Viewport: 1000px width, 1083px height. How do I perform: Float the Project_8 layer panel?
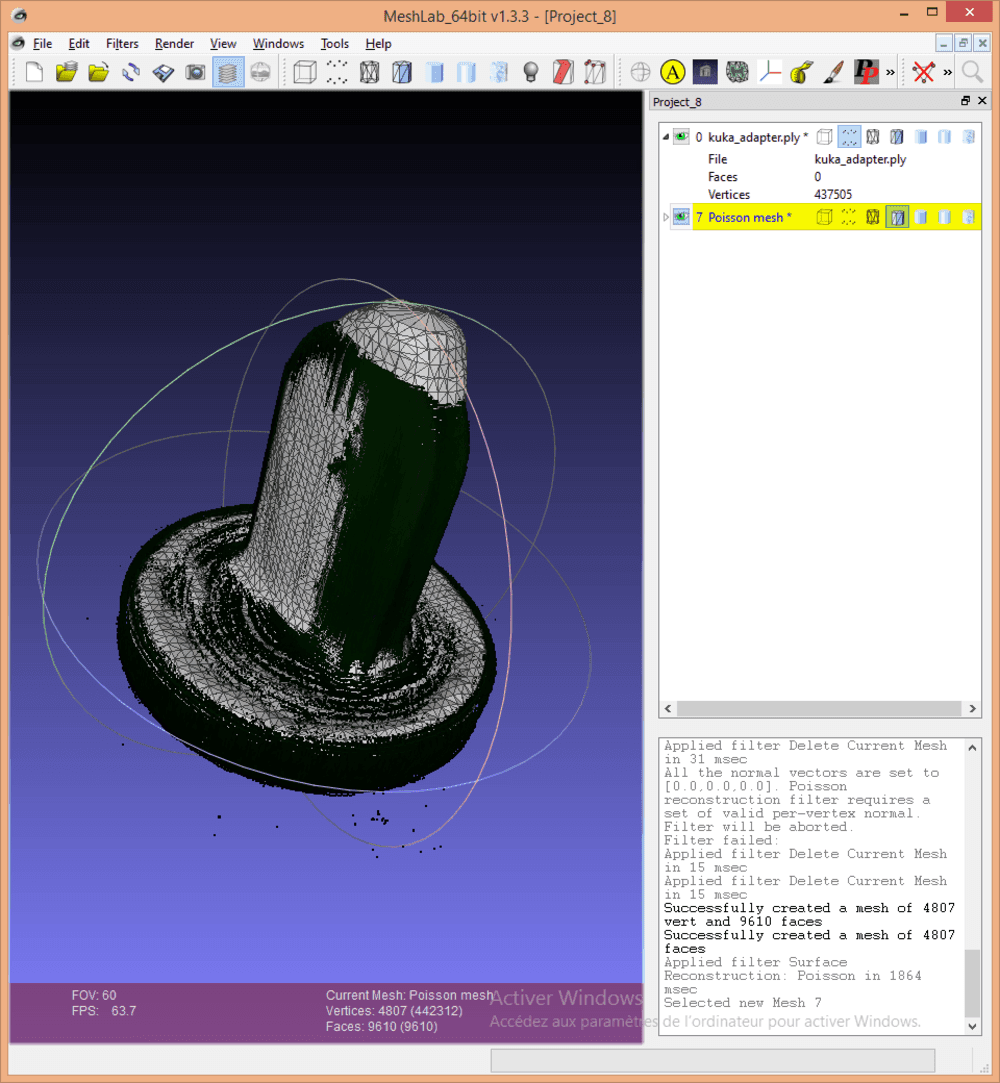965,102
